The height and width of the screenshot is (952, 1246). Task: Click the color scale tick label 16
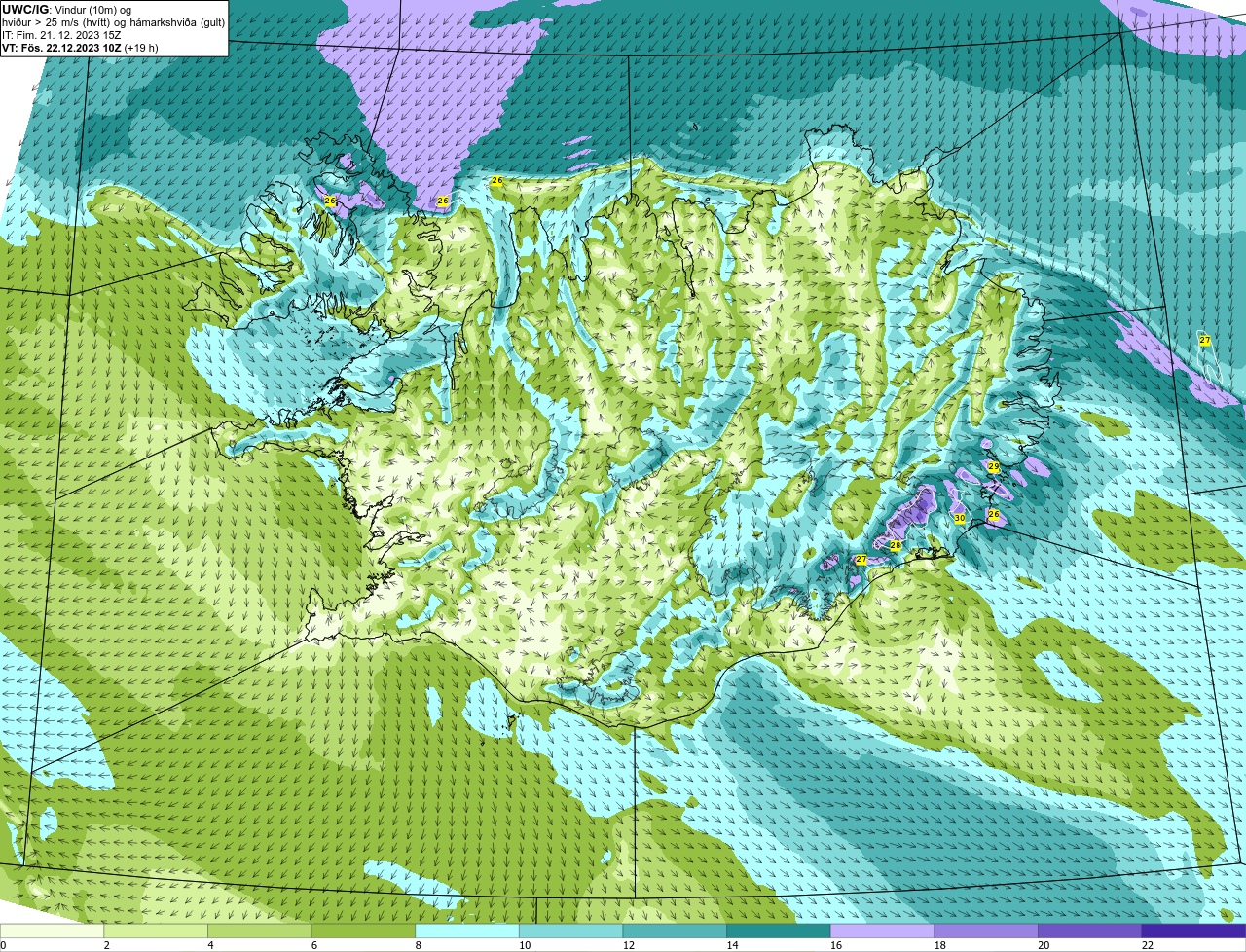tap(836, 945)
